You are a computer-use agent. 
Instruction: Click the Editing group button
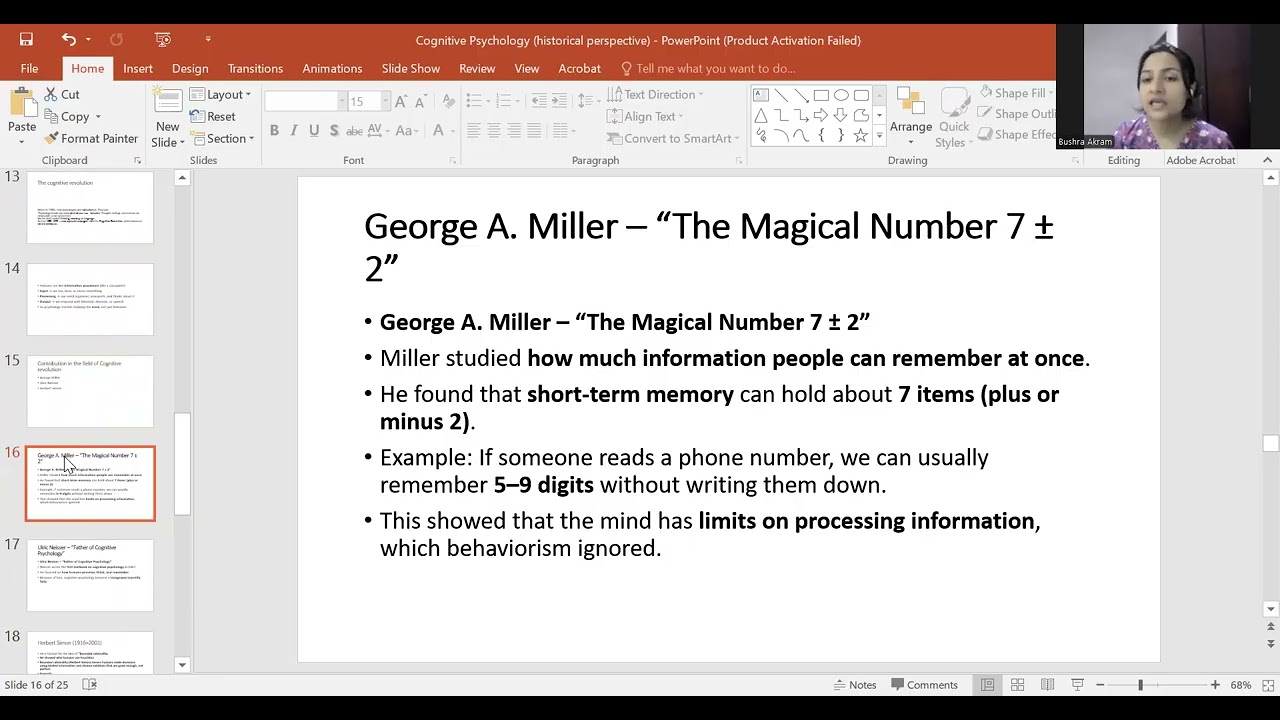click(x=1123, y=160)
